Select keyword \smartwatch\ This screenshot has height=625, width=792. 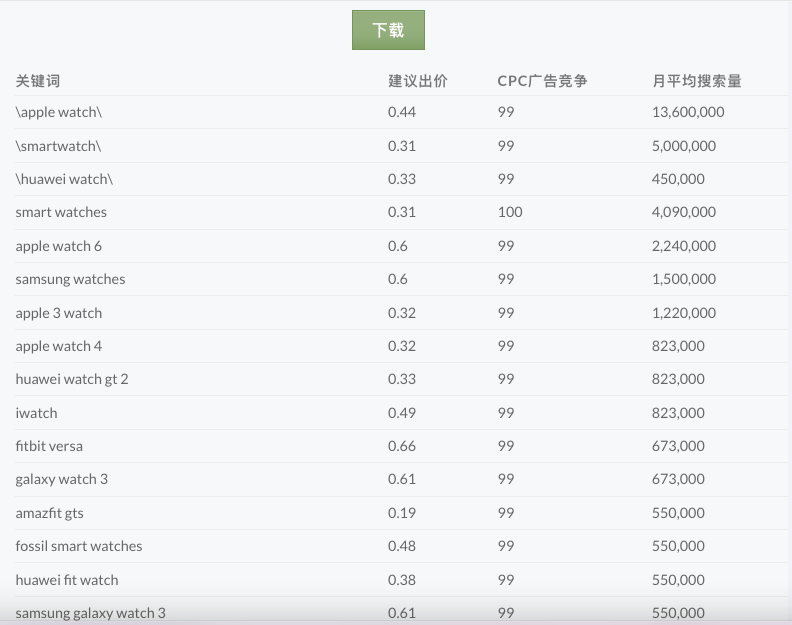click(x=58, y=146)
